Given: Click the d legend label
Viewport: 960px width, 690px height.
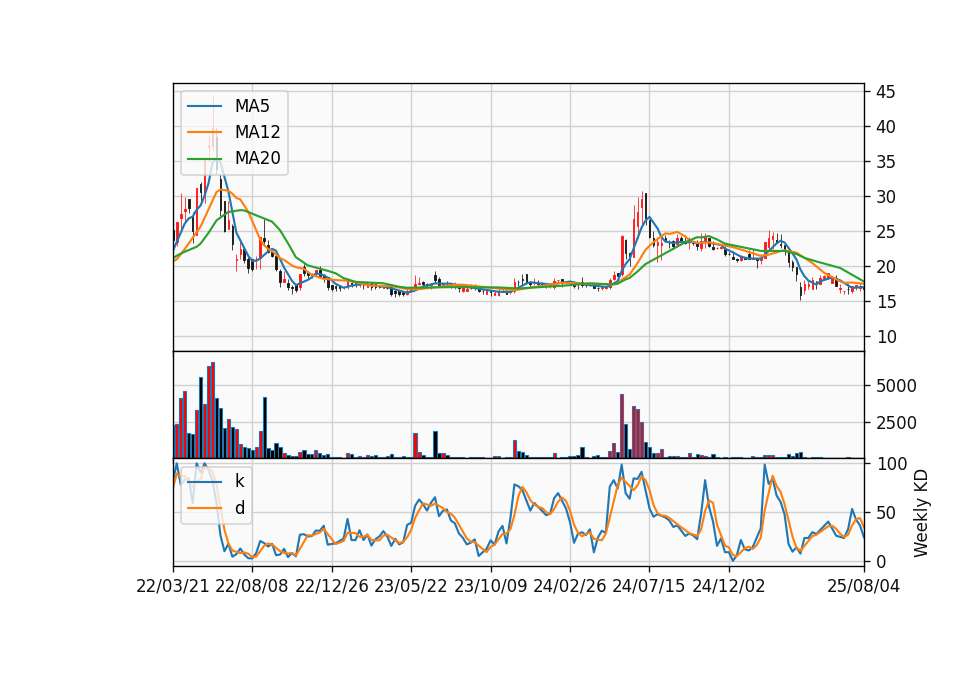Looking at the screenshot, I should click(240, 508).
